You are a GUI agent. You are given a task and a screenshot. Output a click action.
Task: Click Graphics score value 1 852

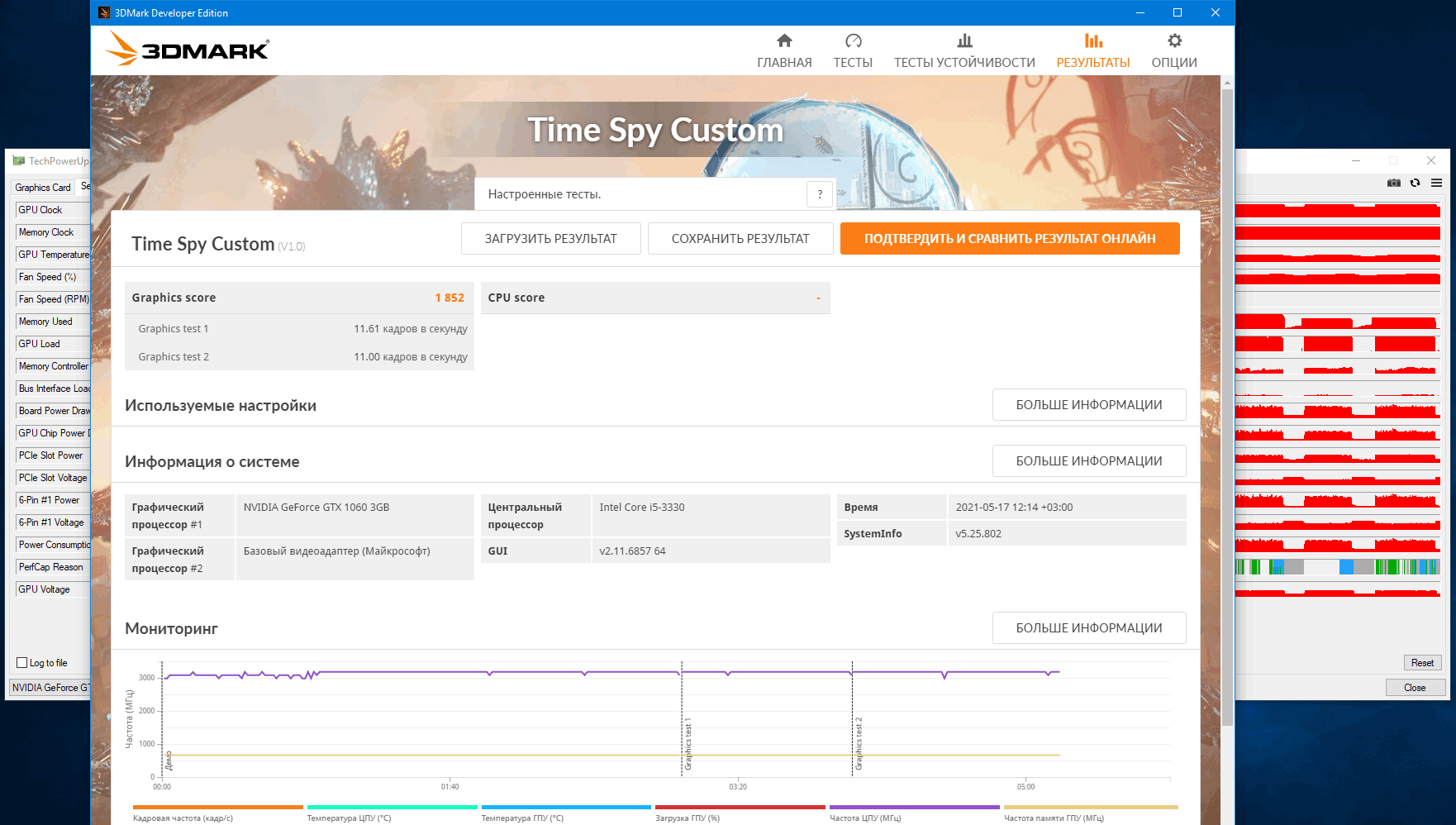(450, 298)
